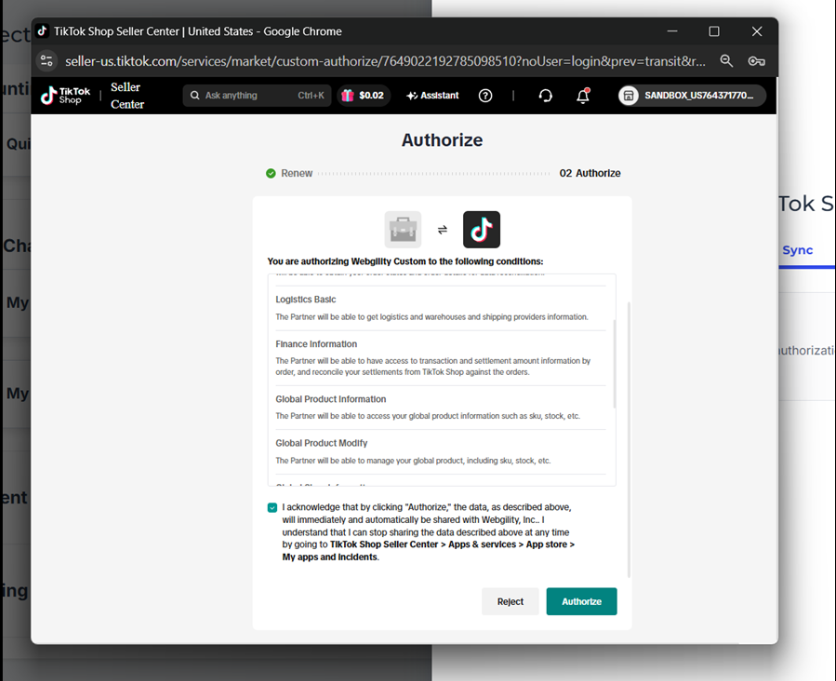Click the Logistics Basic permission heading
The height and width of the screenshot is (681, 836).
tap(306, 300)
